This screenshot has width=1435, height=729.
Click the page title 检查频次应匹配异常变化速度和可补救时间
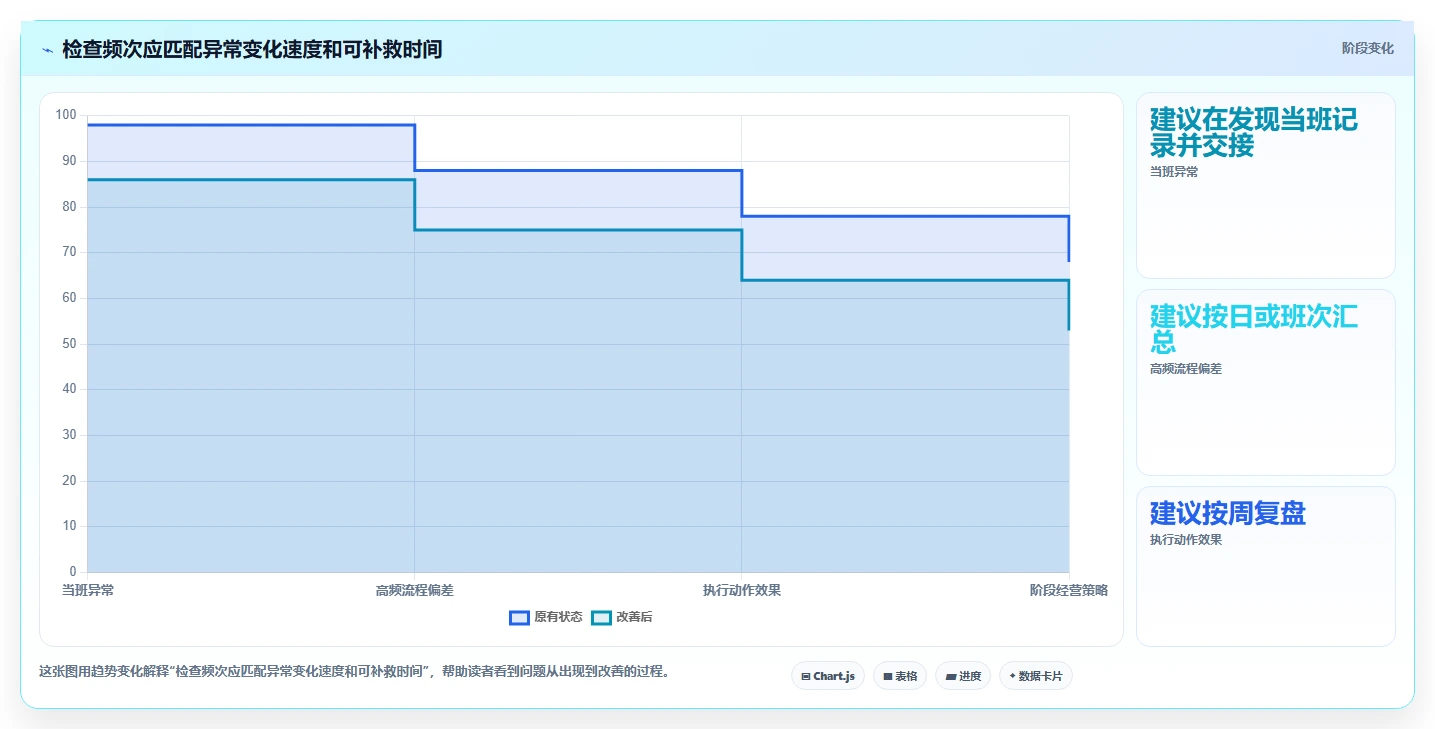pyautogui.click(x=252, y=49)
